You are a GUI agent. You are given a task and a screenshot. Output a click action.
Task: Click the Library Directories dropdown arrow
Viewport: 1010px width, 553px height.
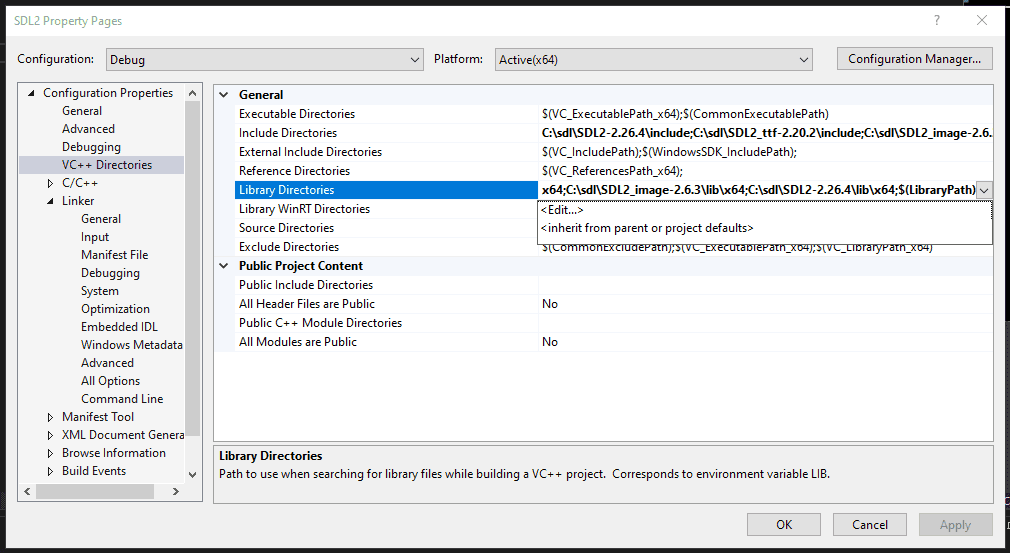pyautogui.click(x=984, y=190)
